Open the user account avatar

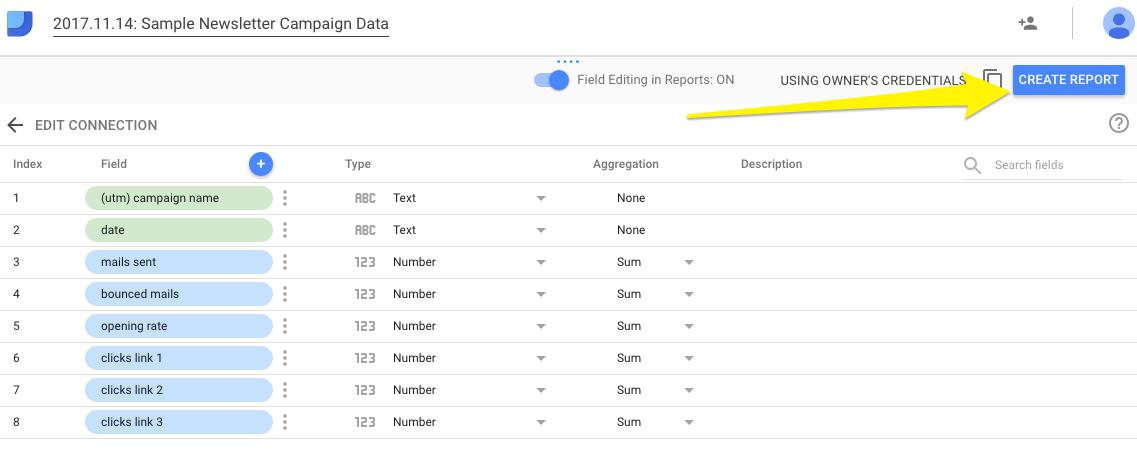click(x=1117, y=23)
